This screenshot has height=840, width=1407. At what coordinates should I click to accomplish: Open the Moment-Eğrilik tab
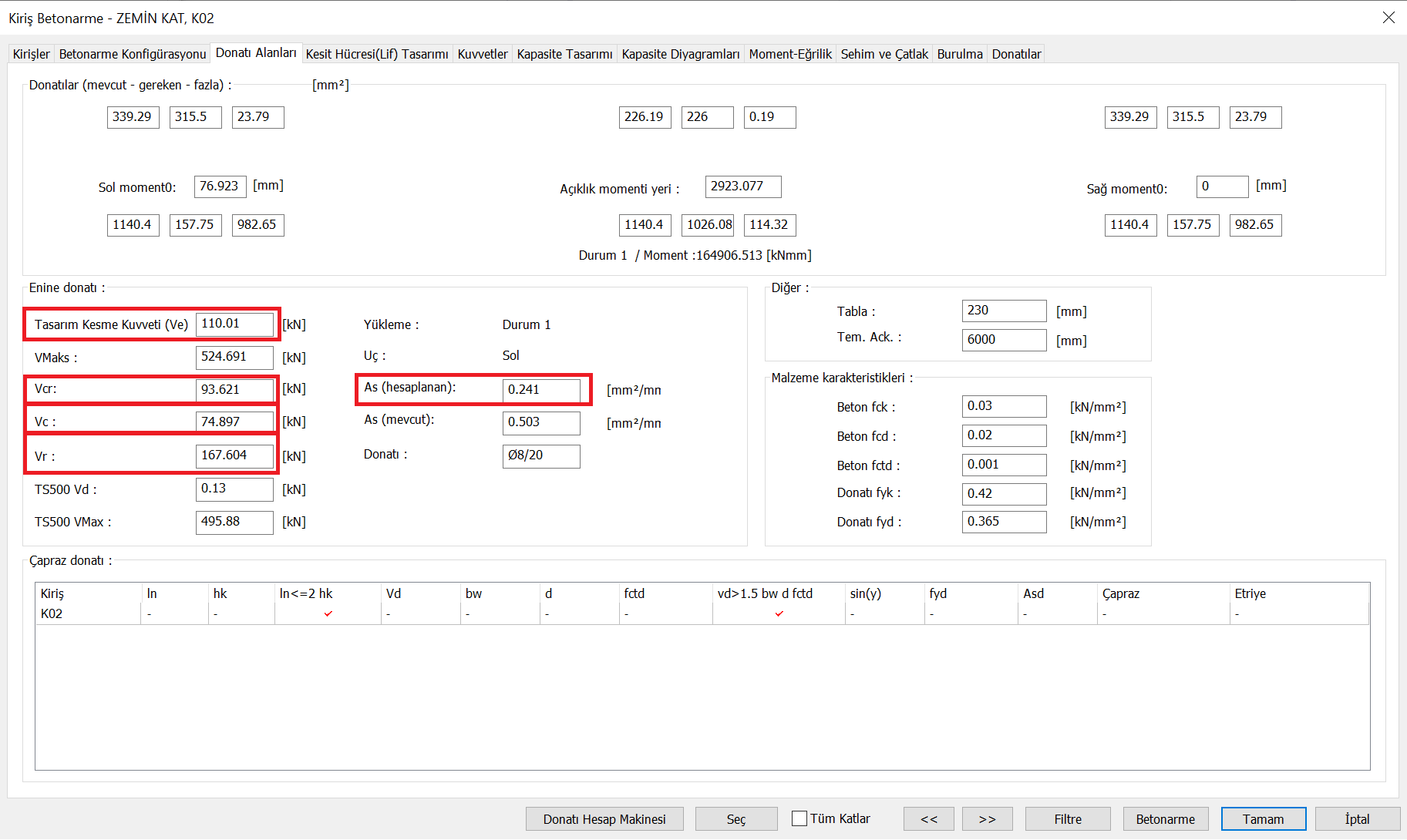click(789, 54)
